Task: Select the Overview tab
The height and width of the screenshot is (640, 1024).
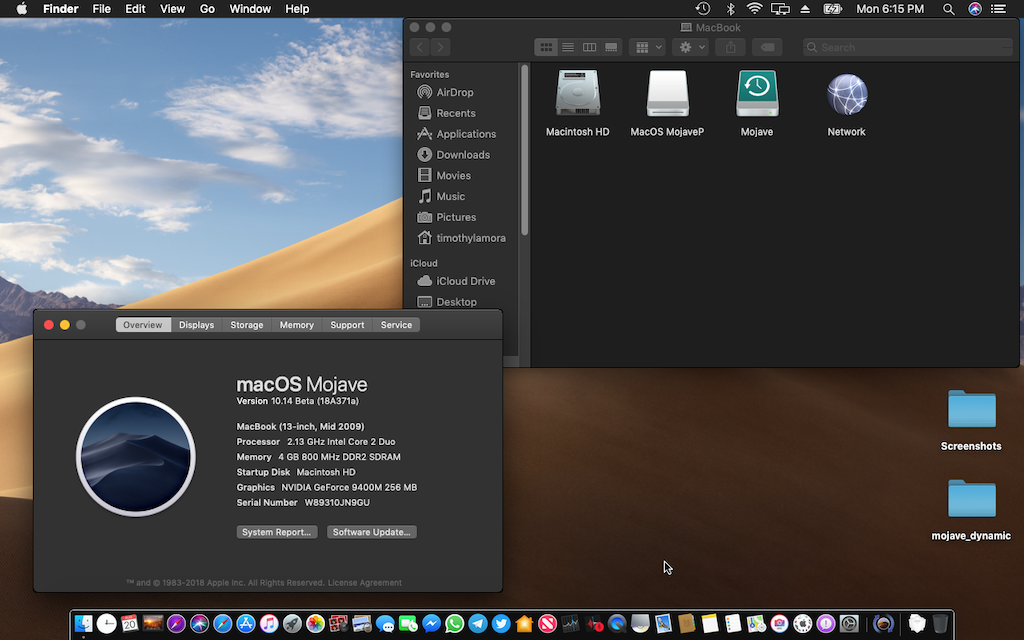Action: (x=143, y=325)
